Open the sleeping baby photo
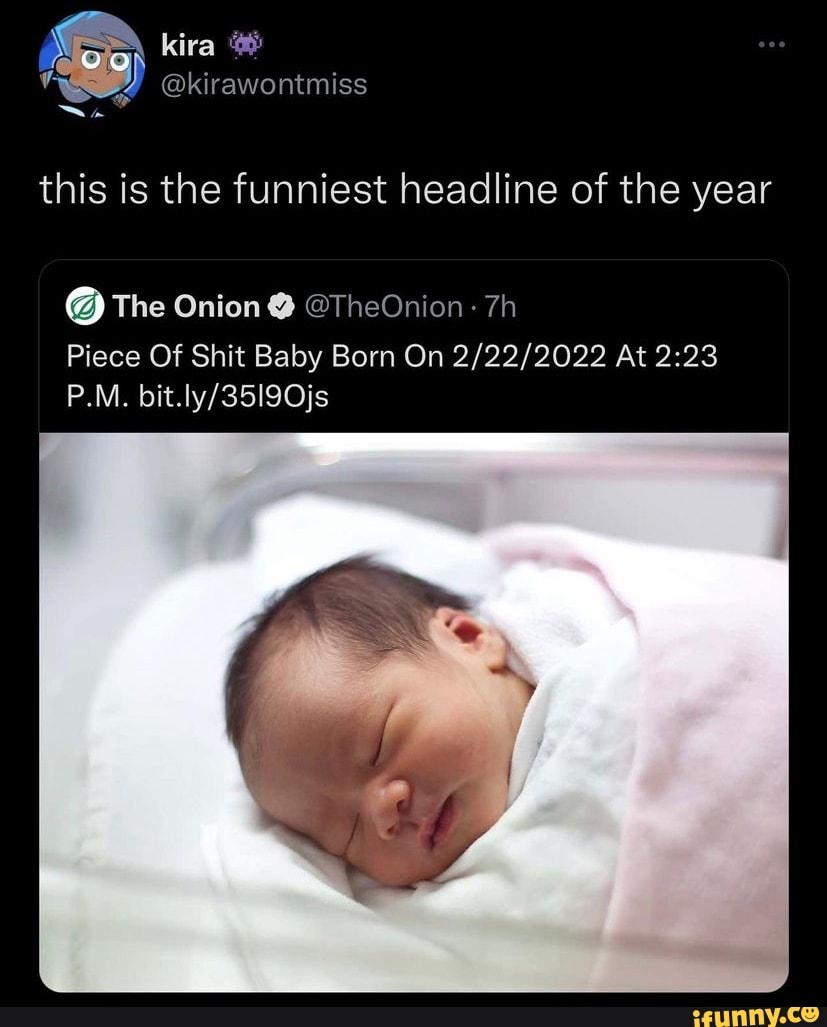827x1027 pixels. click(414, 713)
